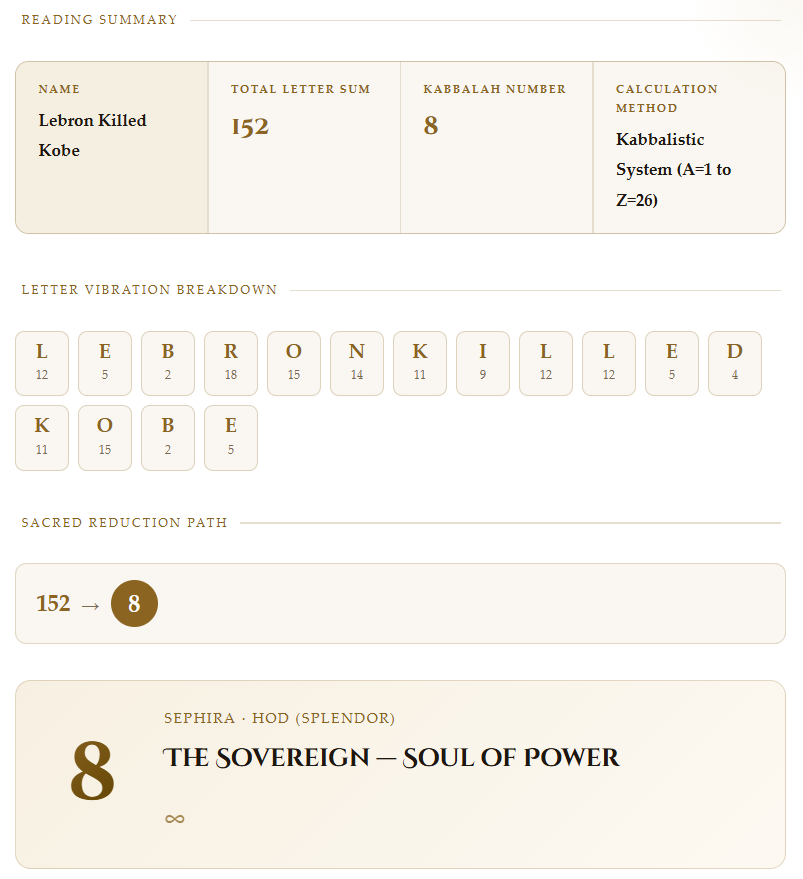The height and width of the screenshot is (879, 803).
Task: Click the 152 number in reduction path
Action: [x=53, y=604]
